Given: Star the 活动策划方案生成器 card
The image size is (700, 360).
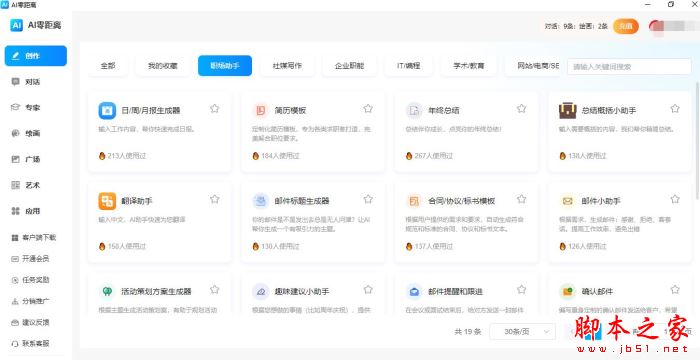Looking at the screenshot, I should (215, 289).
